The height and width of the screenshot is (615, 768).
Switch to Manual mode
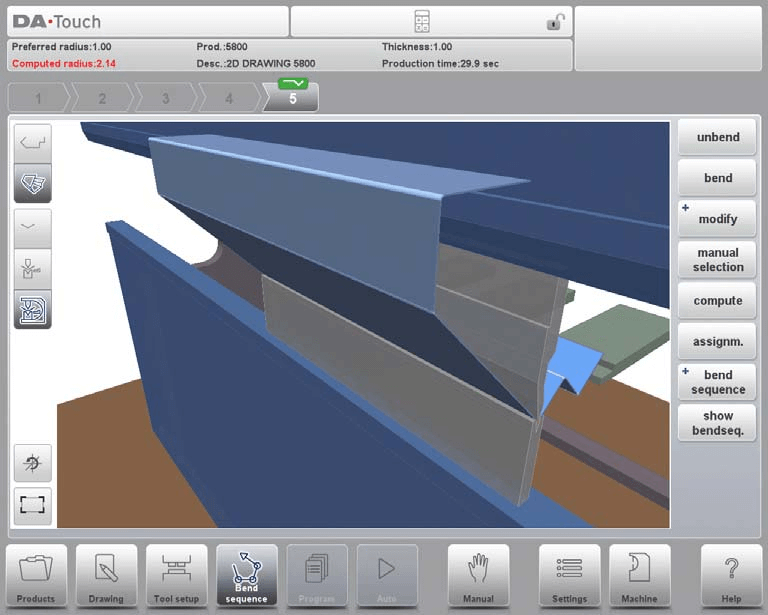(479, 576)
